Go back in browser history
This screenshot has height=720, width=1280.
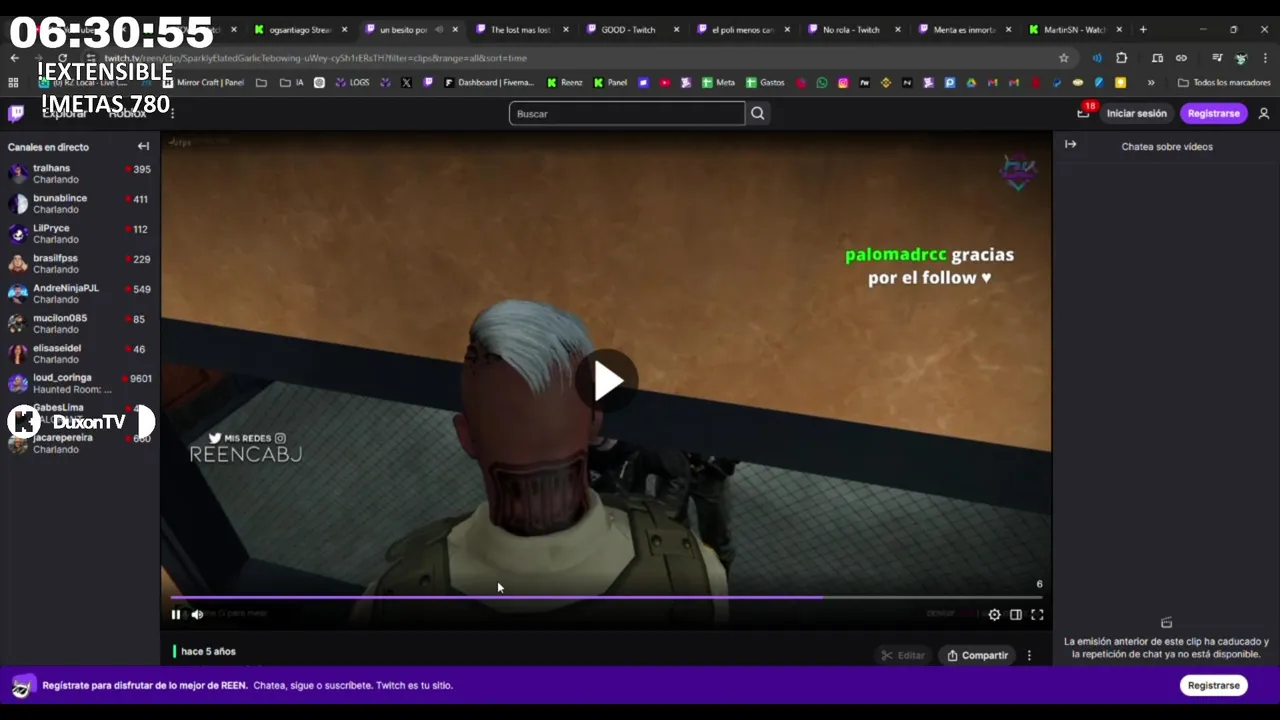[x=14, y=58]
